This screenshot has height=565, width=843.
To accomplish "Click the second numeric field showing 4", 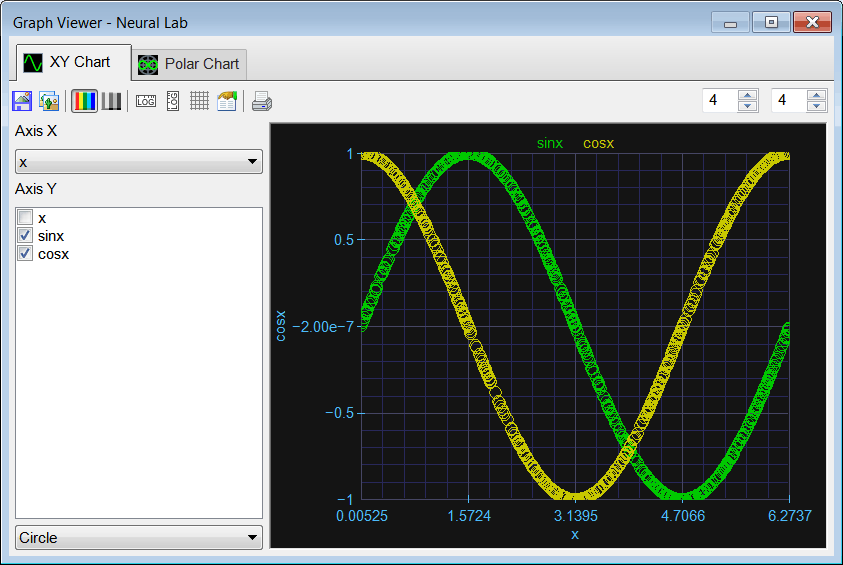I will tap(789, 101).
